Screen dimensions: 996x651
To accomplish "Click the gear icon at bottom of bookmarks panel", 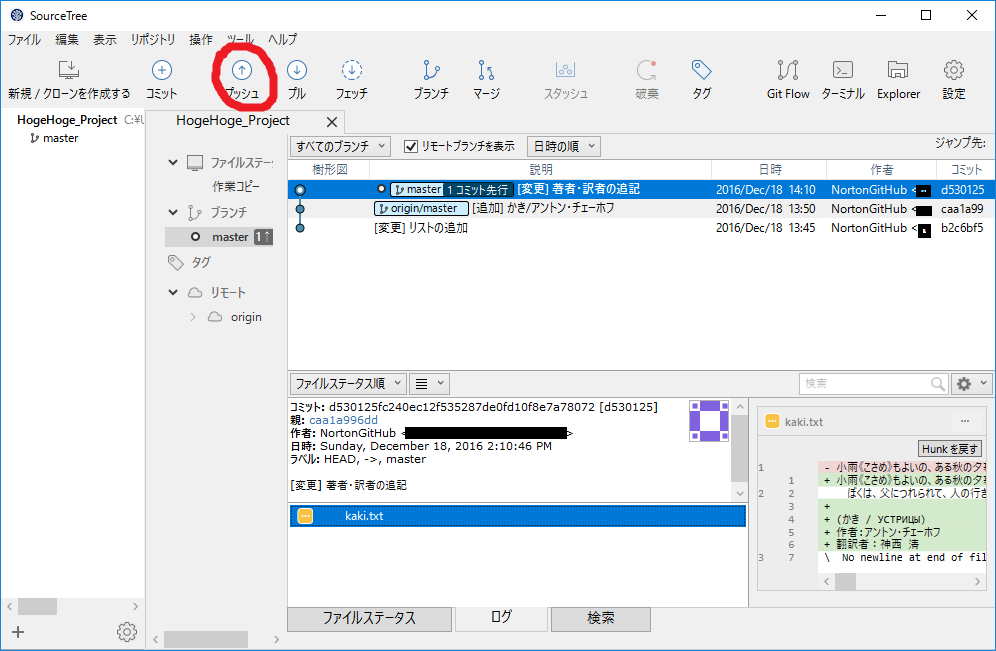I will 127,632.
